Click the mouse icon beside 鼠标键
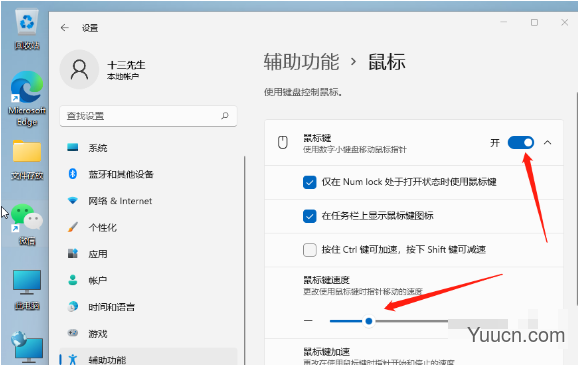The height and width of the screenshot is (365, 578). pyautogui.click(x=283, y=142)
